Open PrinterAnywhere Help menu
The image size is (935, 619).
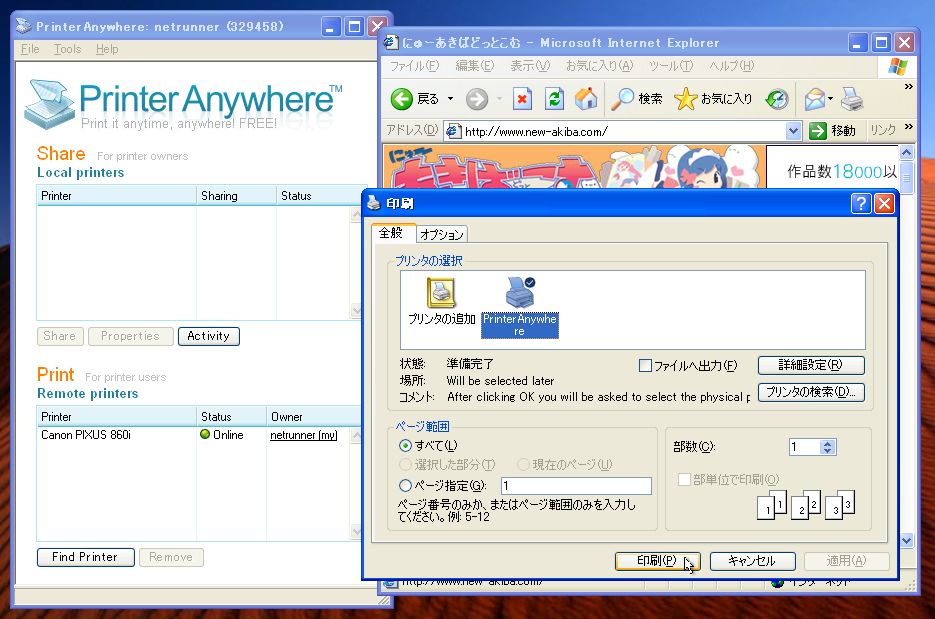point(107,49)
